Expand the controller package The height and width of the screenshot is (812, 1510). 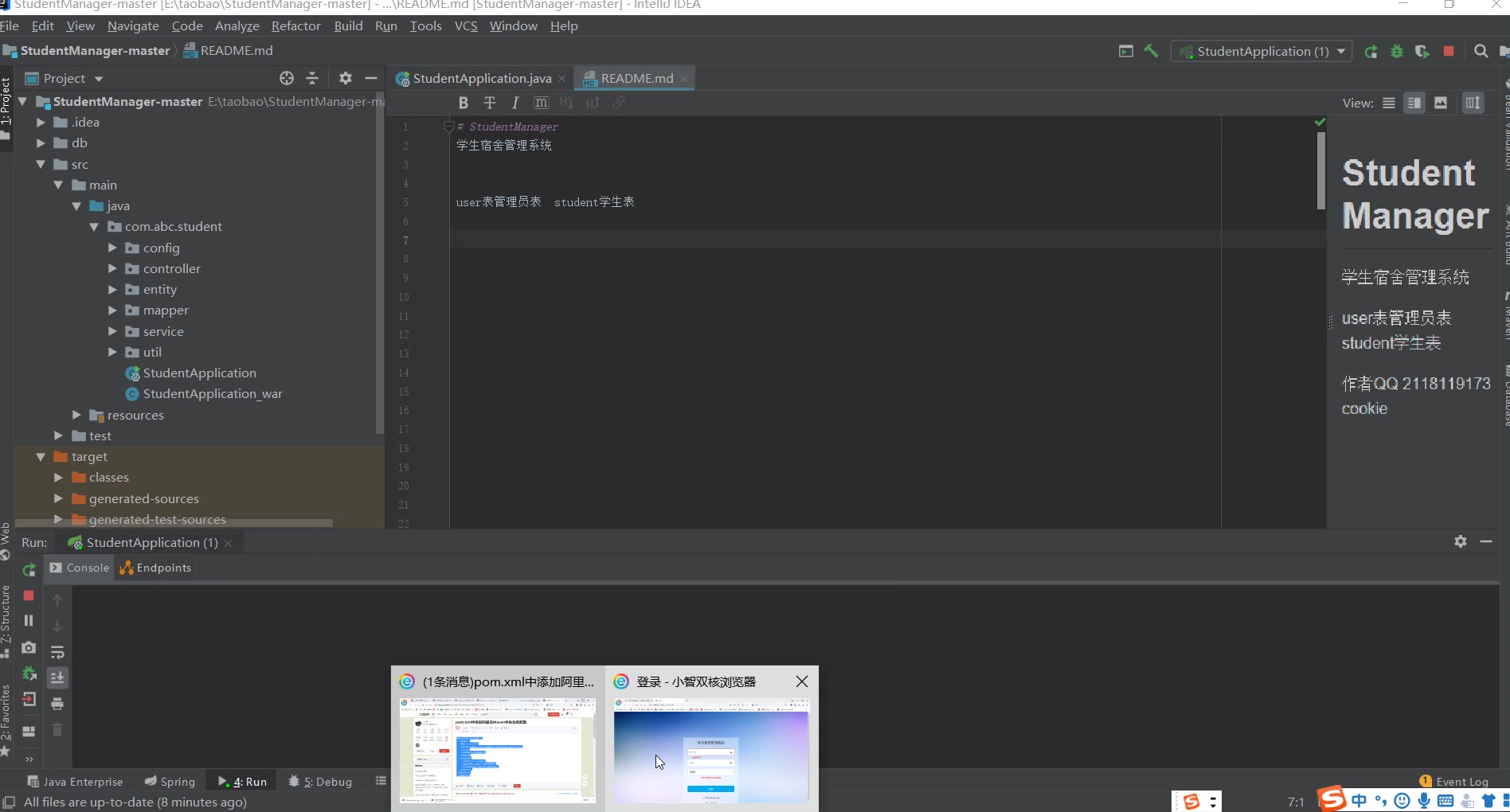pyautogui.click(x=112, y=269)
